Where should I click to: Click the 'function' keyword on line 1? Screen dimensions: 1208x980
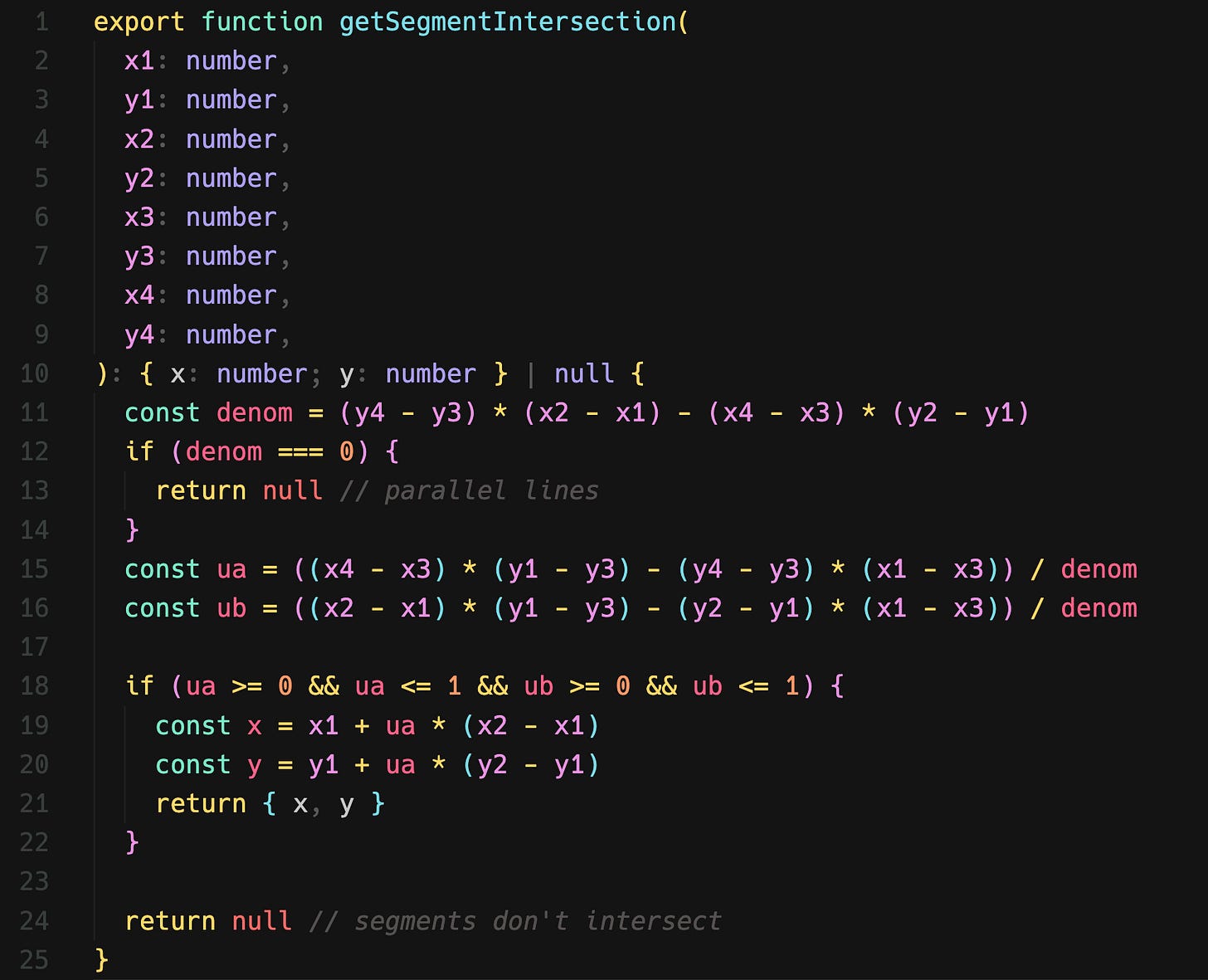click(262, 22)
